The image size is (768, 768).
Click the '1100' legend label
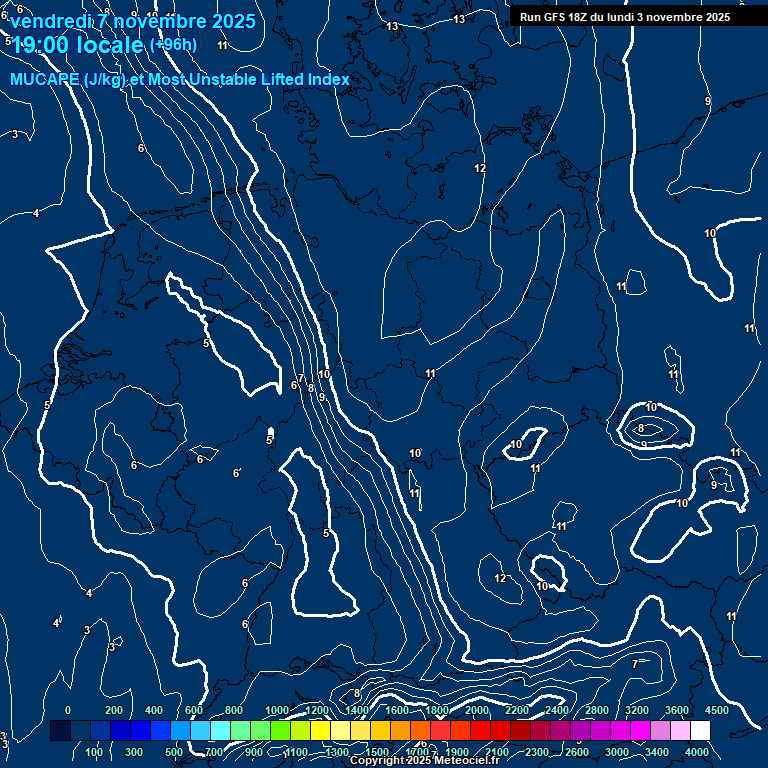[x=296, y=752]
